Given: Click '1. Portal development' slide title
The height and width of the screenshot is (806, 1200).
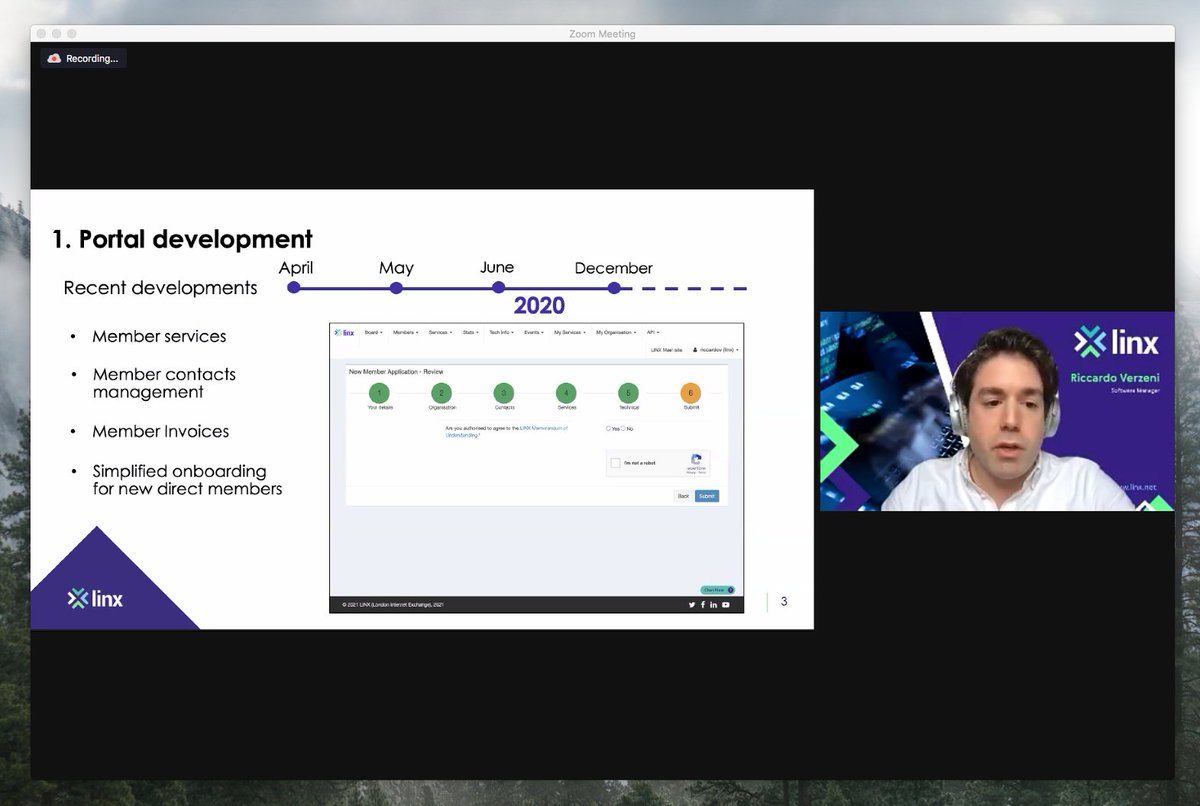Looking at the screenshot, I should (x=182, y=239).
